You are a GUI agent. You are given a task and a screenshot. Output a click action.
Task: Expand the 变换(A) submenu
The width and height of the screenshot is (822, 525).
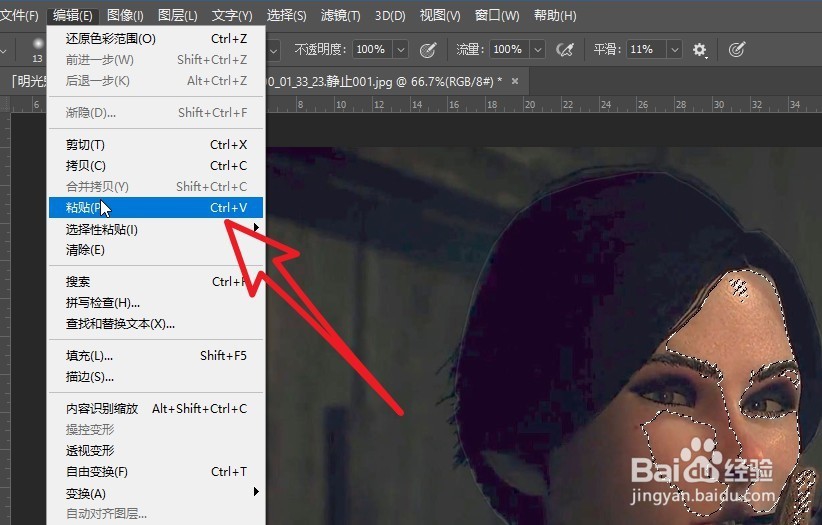pos(156,493)
